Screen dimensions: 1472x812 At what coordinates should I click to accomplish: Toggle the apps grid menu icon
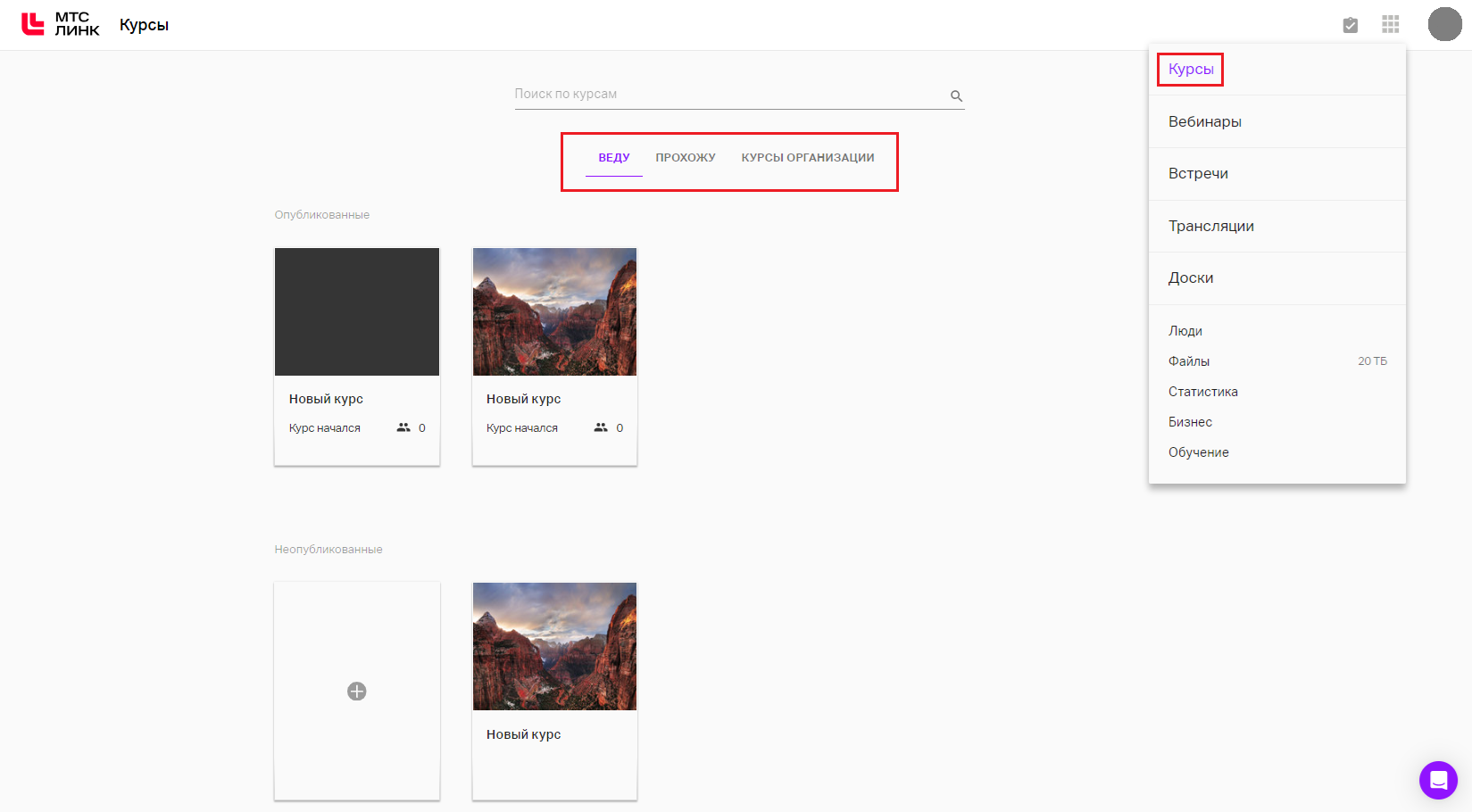coord(1391,24)
